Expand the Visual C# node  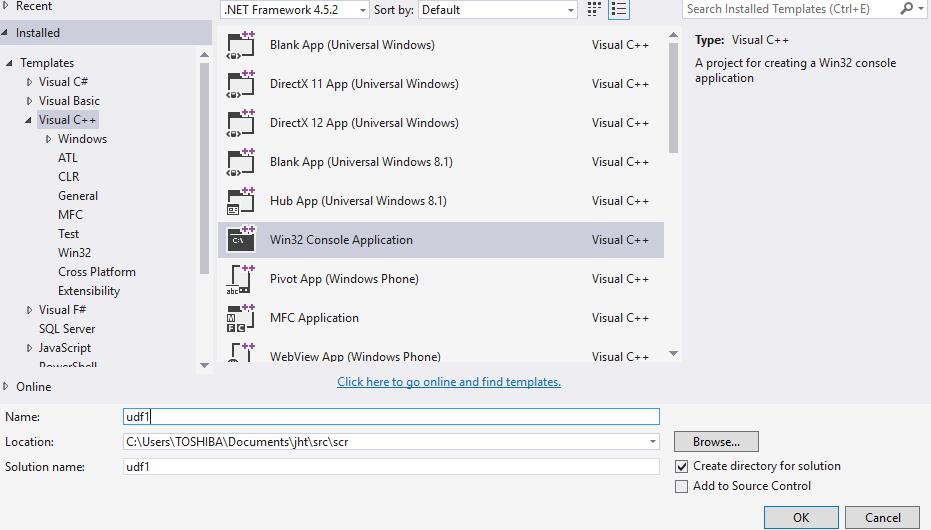tap(29, 82)
